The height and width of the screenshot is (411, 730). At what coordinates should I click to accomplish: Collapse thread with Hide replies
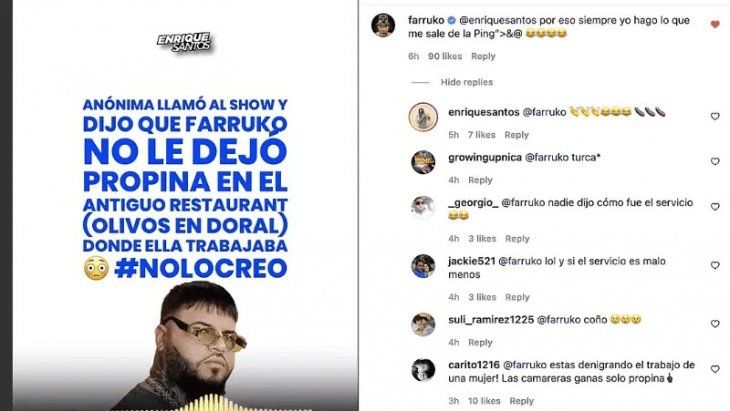pyautogui.click(x=466, y=82)
